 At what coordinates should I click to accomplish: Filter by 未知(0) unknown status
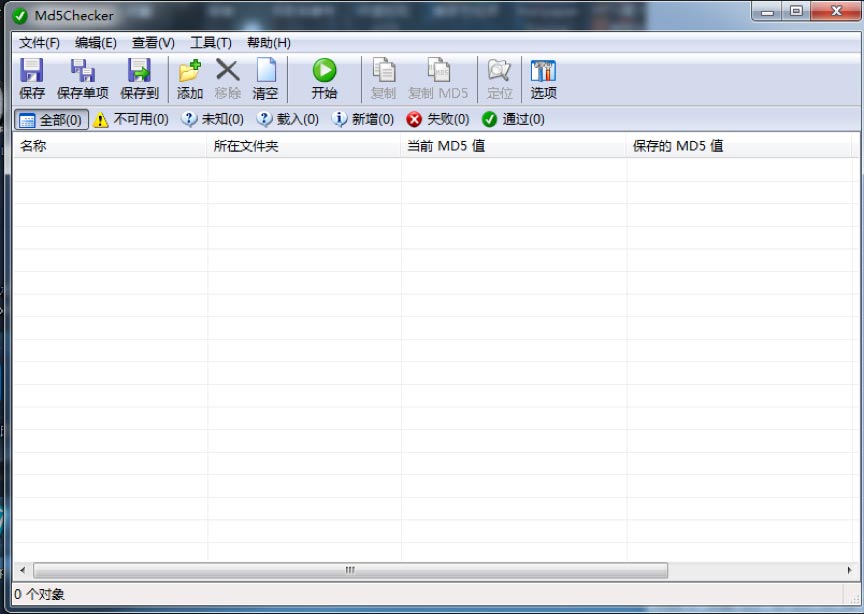coord(213,120)
